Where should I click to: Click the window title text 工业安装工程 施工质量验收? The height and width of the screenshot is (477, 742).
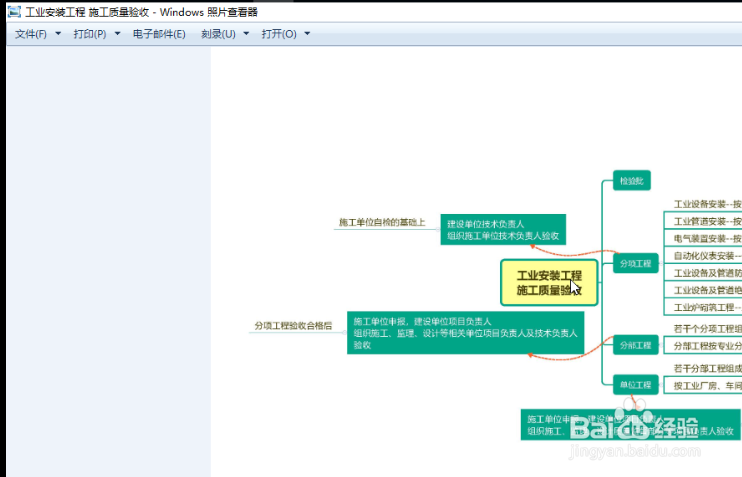pyautogui.click(x=87, y=12)
